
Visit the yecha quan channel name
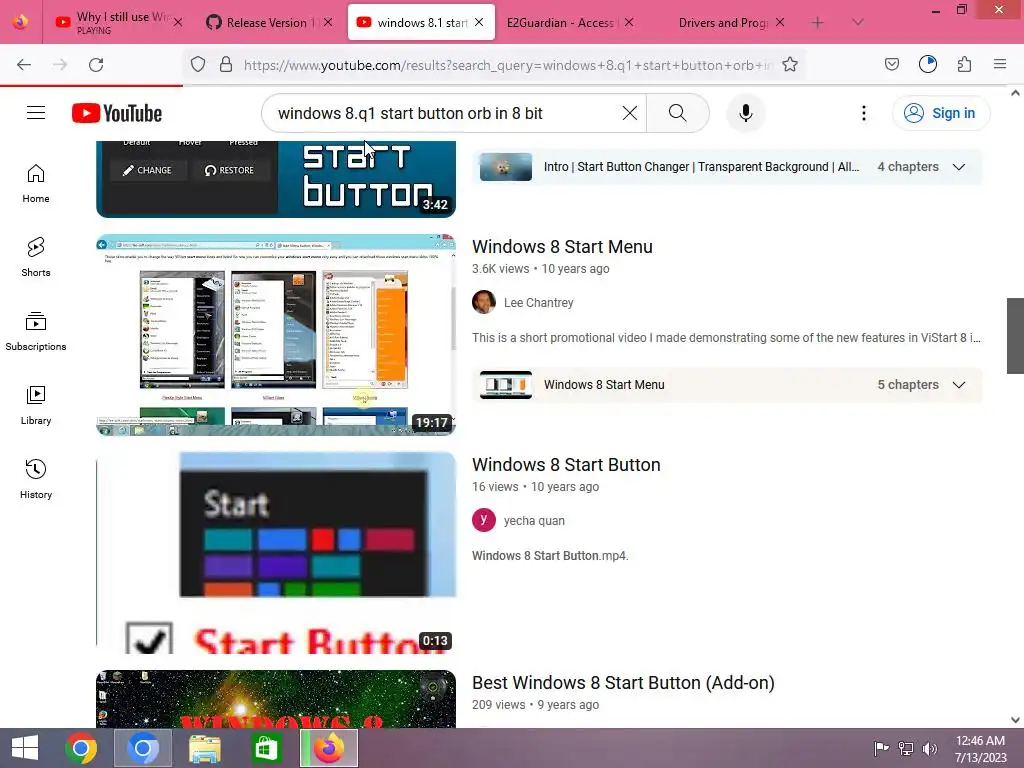click(x=534, y=520)
